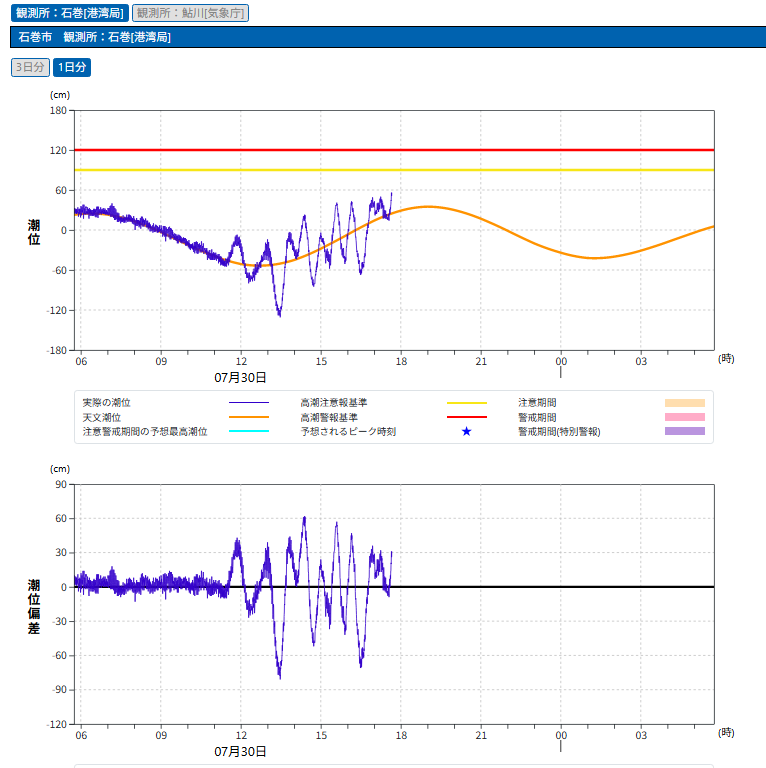Image resolution: width=766 pixels, height=768 pixels.
Task: Click the orange 注意期間 color swatch
Action: point(684,402)
